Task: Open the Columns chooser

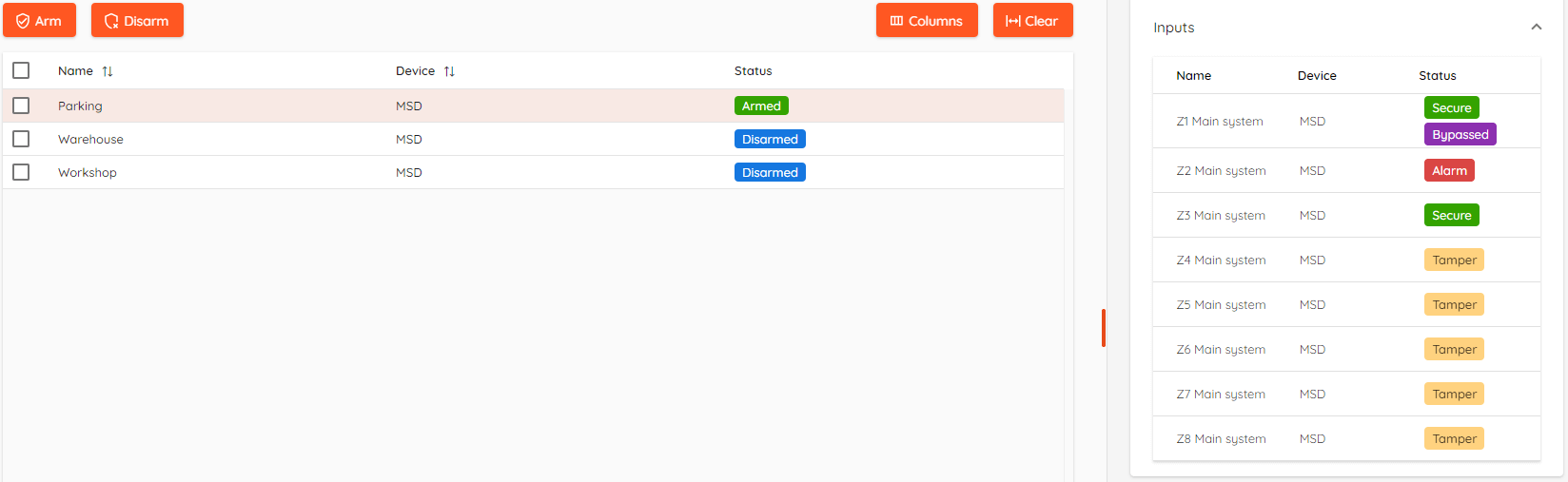Action: tap(927, 20)
